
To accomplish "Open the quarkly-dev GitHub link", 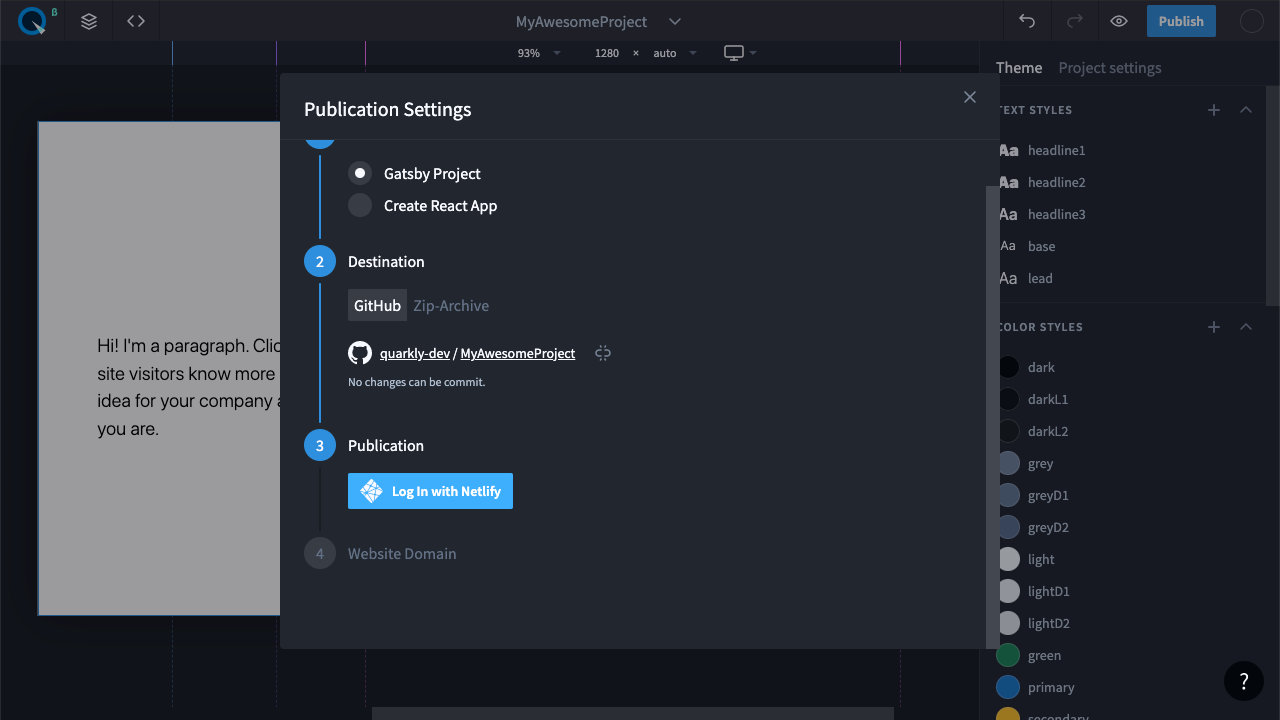I will [414, 353].
